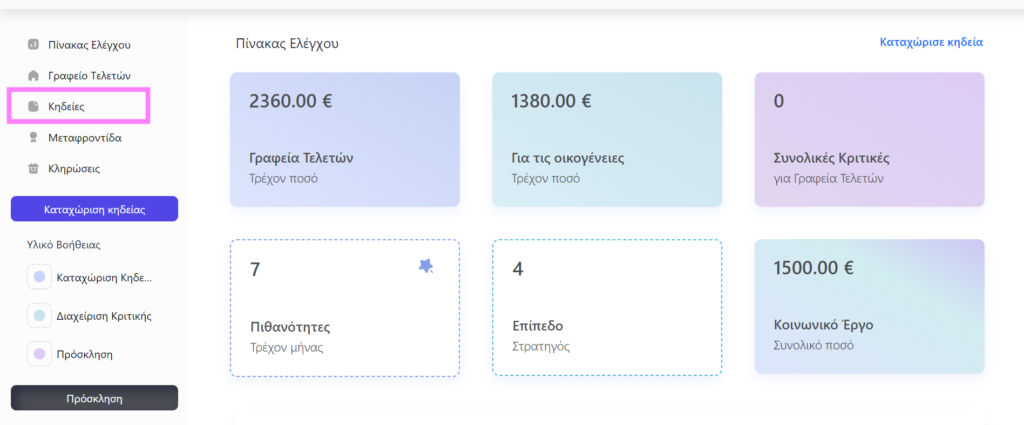Click the star icon on Πιθανότητες card

click(x=426, y=266)
